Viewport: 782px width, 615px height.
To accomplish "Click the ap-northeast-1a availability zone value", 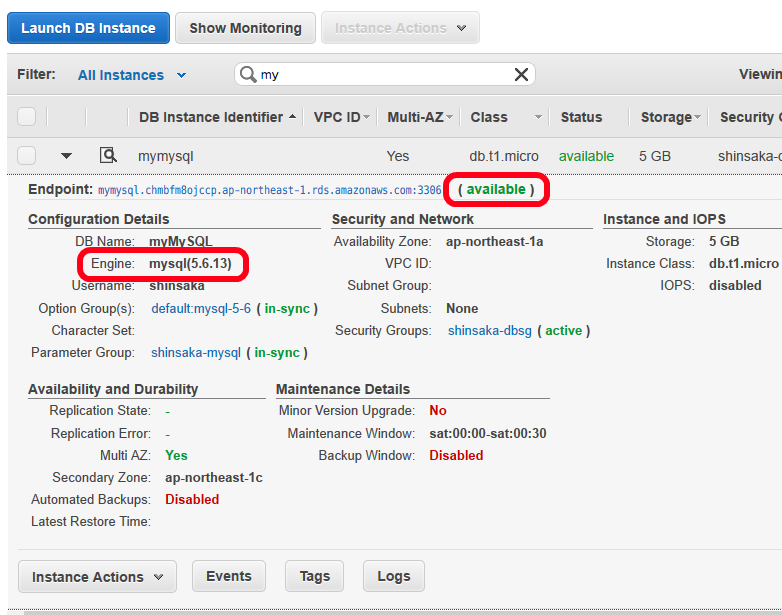I will click(x=494, y=241).
